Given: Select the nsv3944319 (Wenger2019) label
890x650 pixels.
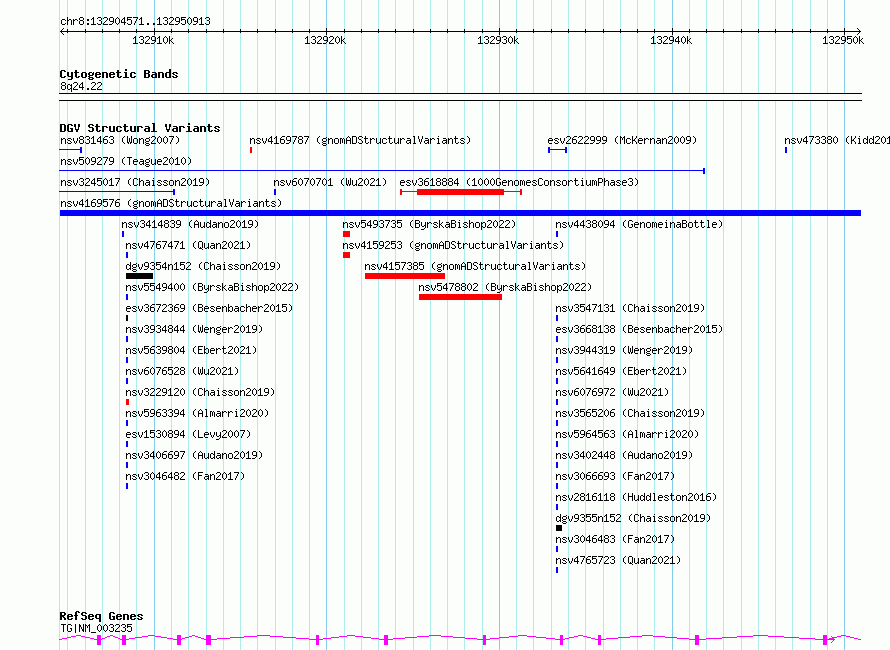Looking at the screenshot, I should 624,350.
